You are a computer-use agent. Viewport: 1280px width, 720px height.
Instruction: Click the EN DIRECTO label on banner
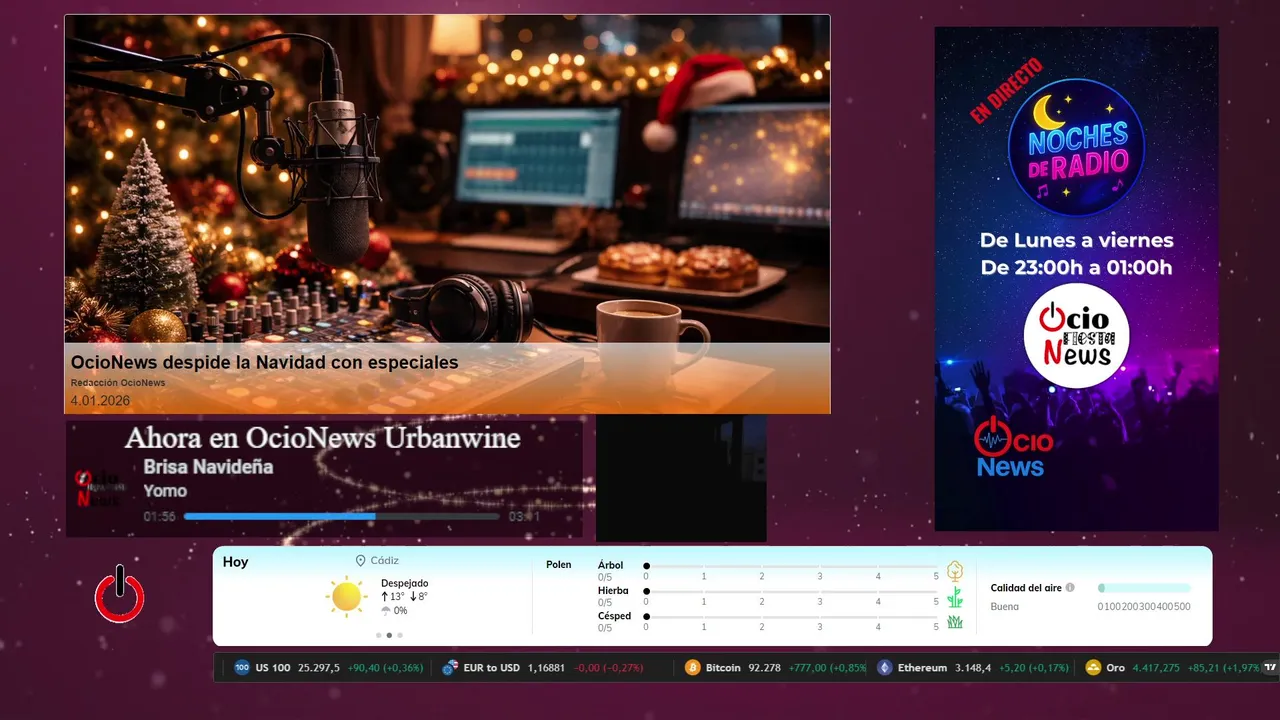pyautogui.click(x=1006, y=91)
